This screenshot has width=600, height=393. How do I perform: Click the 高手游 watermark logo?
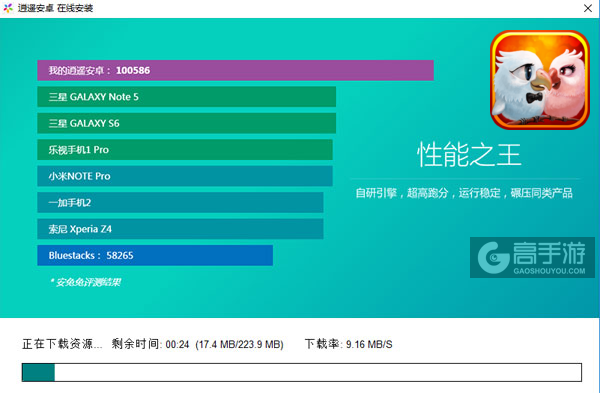click(x=532, y=257)
